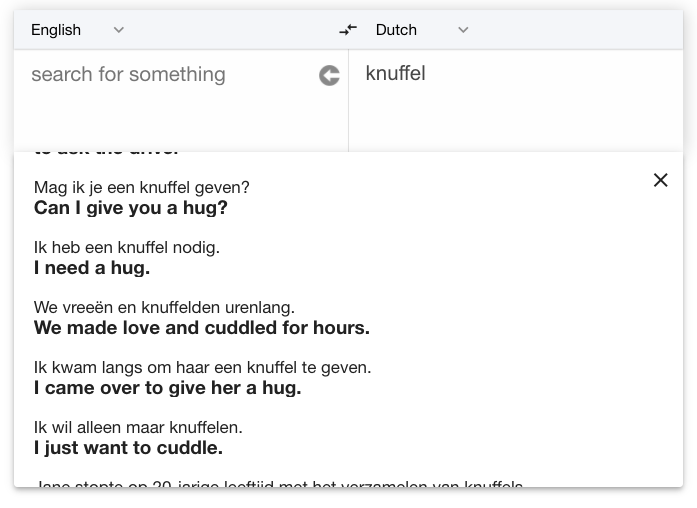Select sentence 'Mag ik je een knuffel geven?'
This screenshot has width=697, height=508.
(142, 187)
